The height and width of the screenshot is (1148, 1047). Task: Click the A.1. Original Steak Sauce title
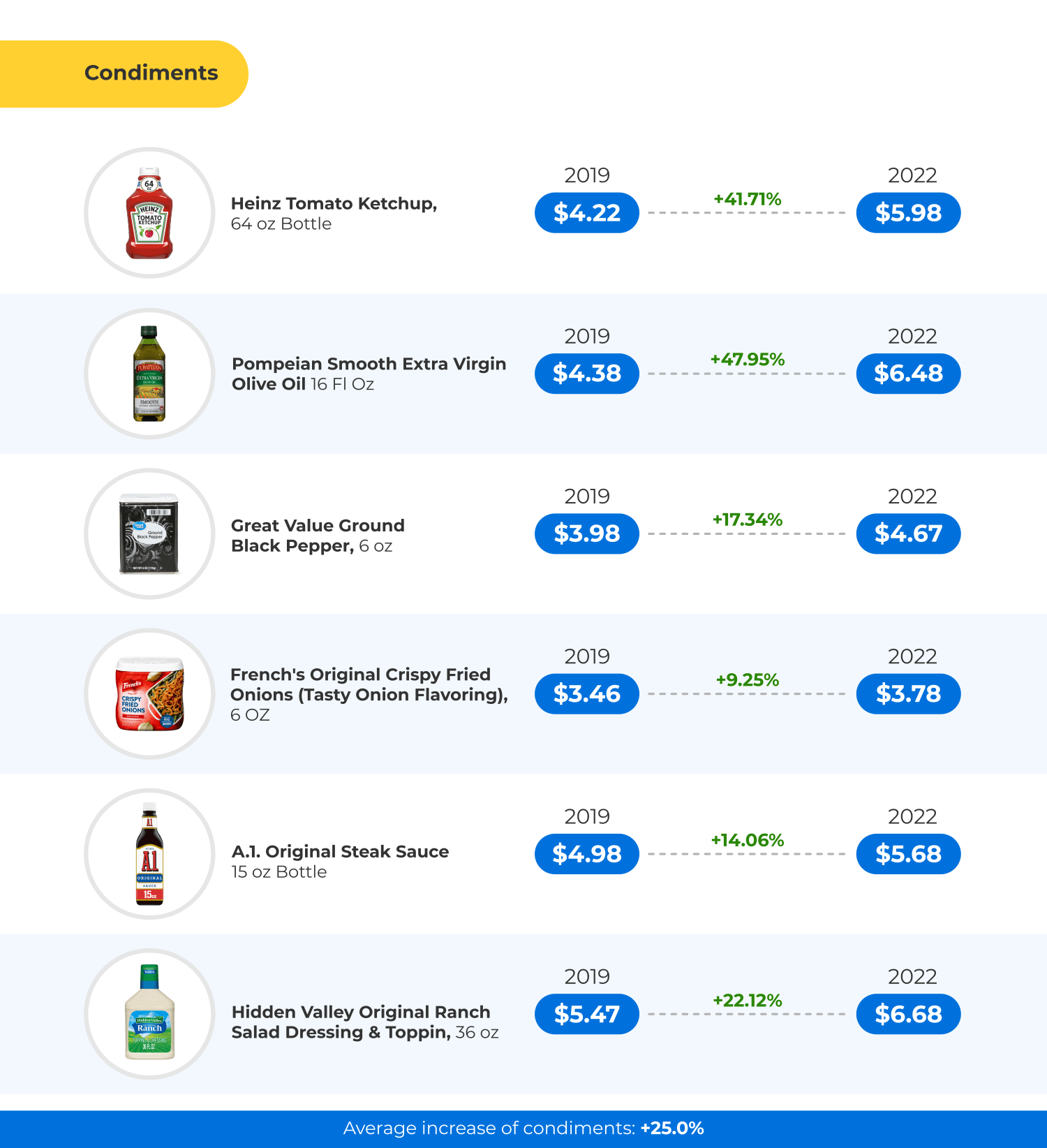click(x=340, y=852)
